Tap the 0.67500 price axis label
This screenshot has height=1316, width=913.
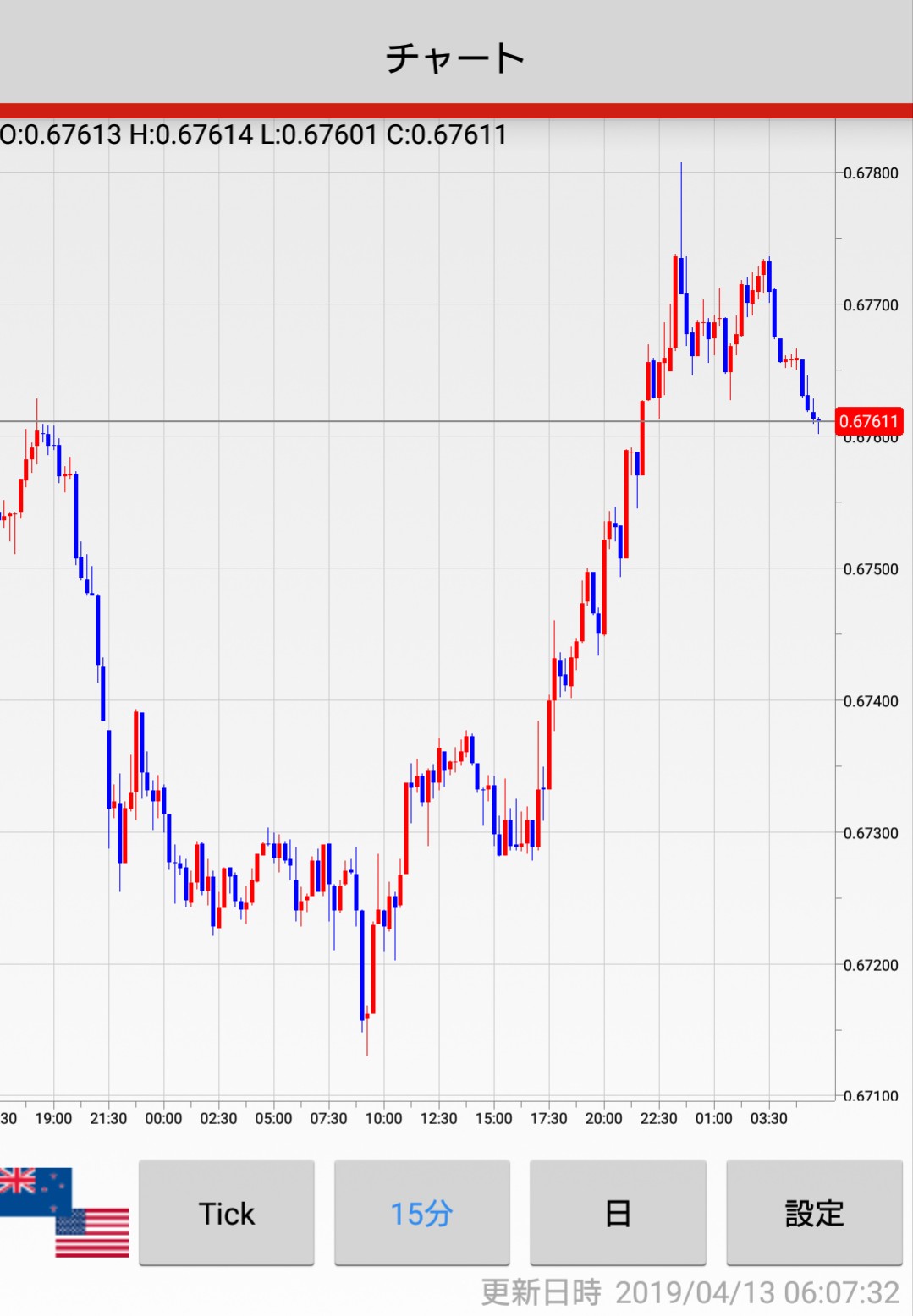click(x=871, y=569)
